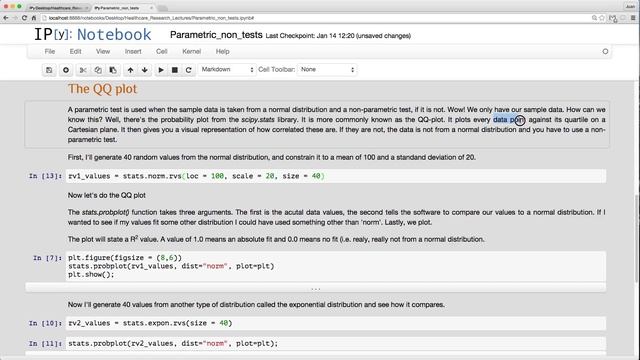Click the paragraph starting 'Now I'll generate 40 values'

coord(256,305)
